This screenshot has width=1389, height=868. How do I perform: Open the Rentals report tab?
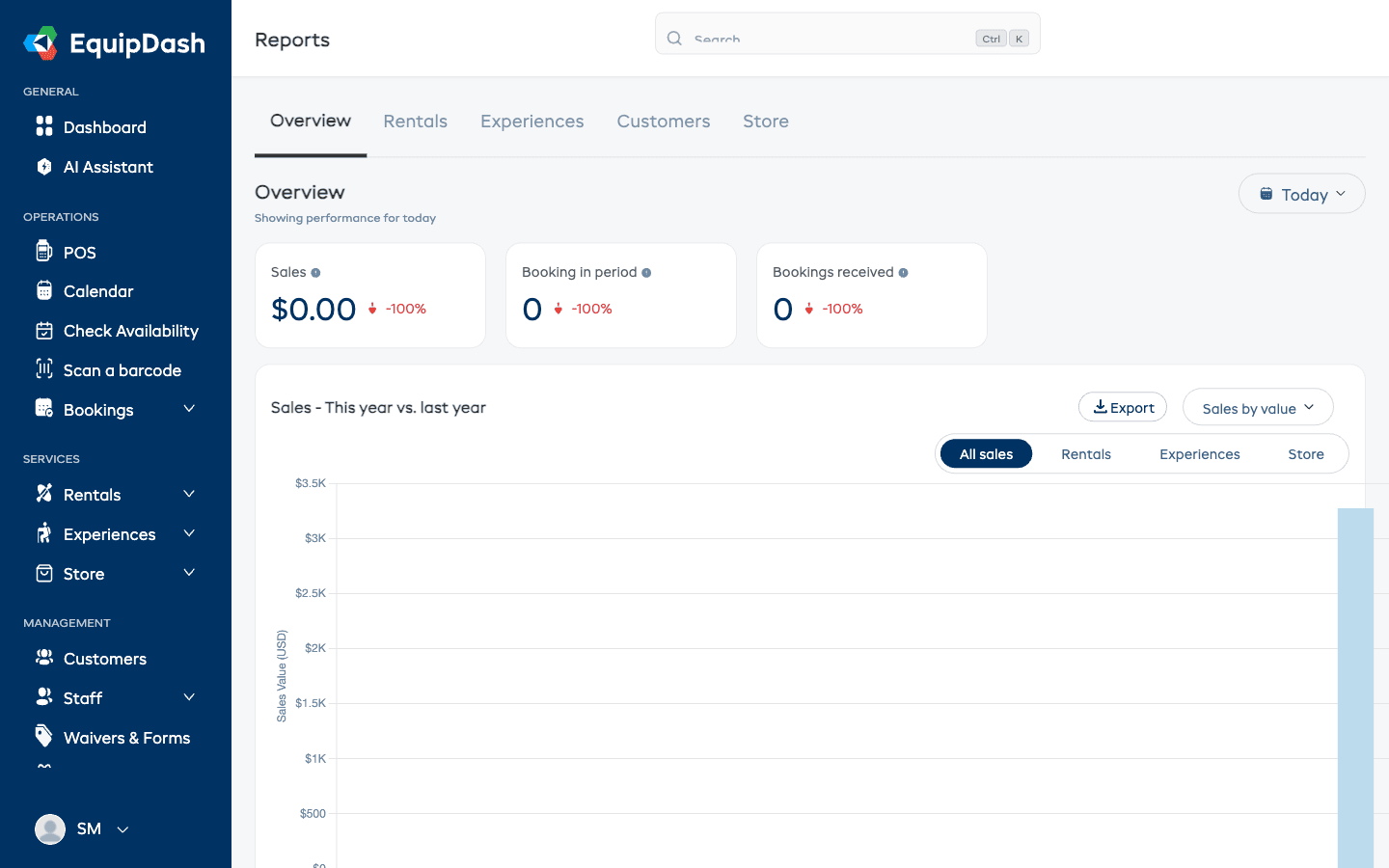click(x=416, y=121)
